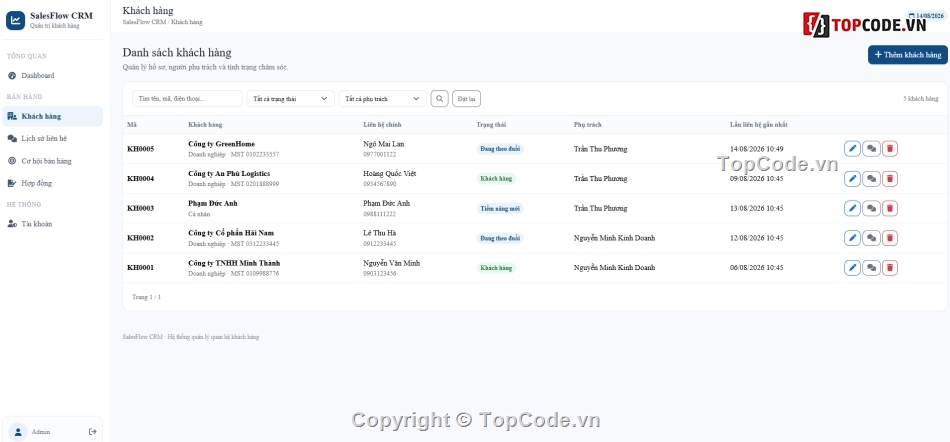Open the Tất cả trạng thái dropdown
The image size is (950, 442).
(x=291, y=99)
